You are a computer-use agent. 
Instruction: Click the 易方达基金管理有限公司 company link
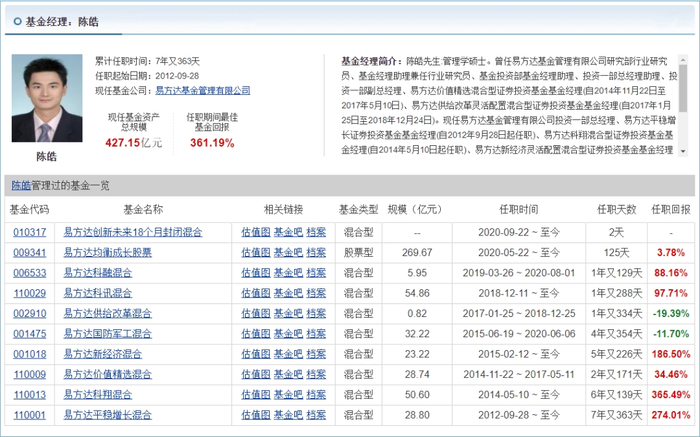[x=203, y=91]
